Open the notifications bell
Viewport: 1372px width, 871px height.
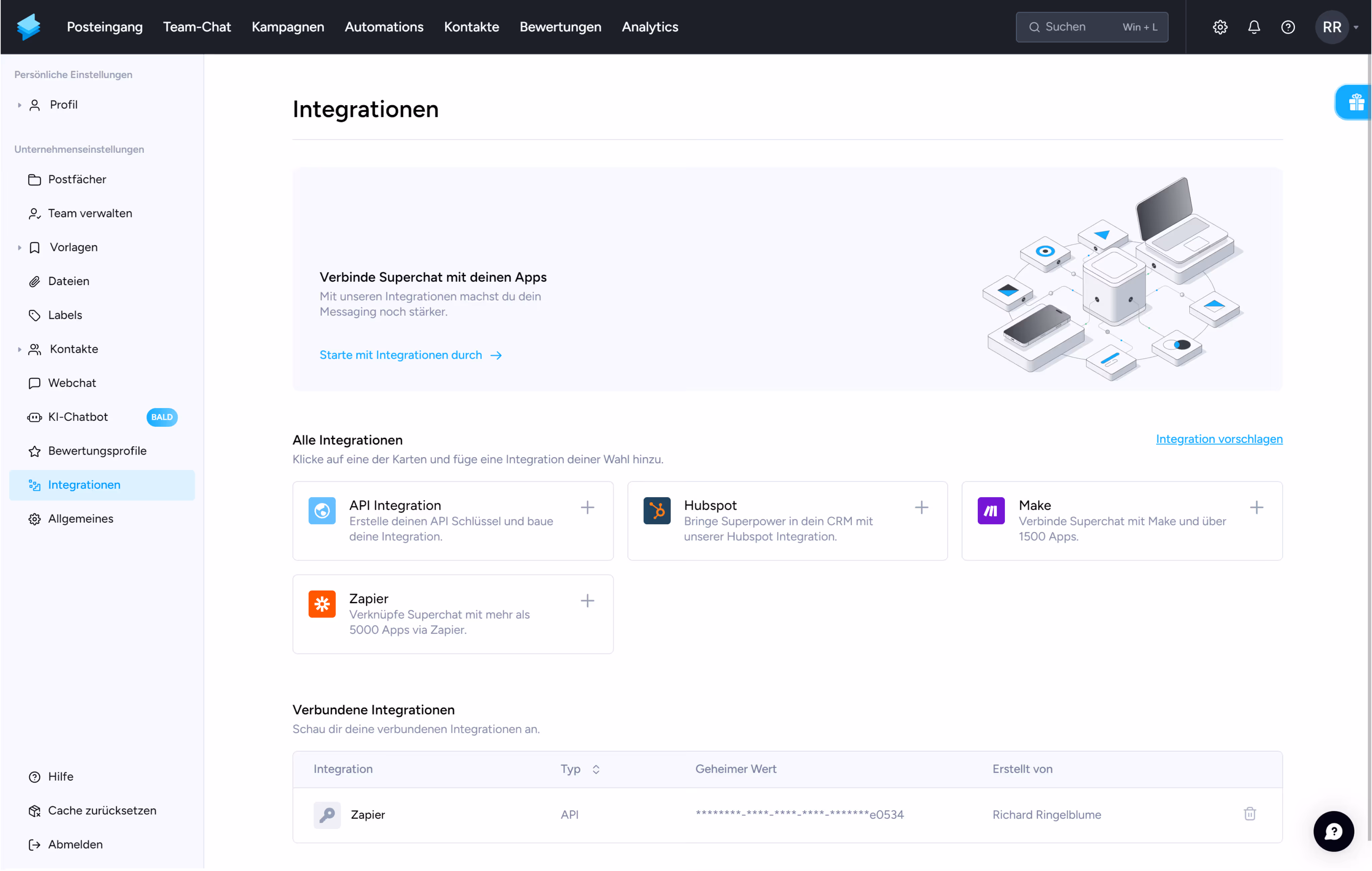coord(1253,27)
